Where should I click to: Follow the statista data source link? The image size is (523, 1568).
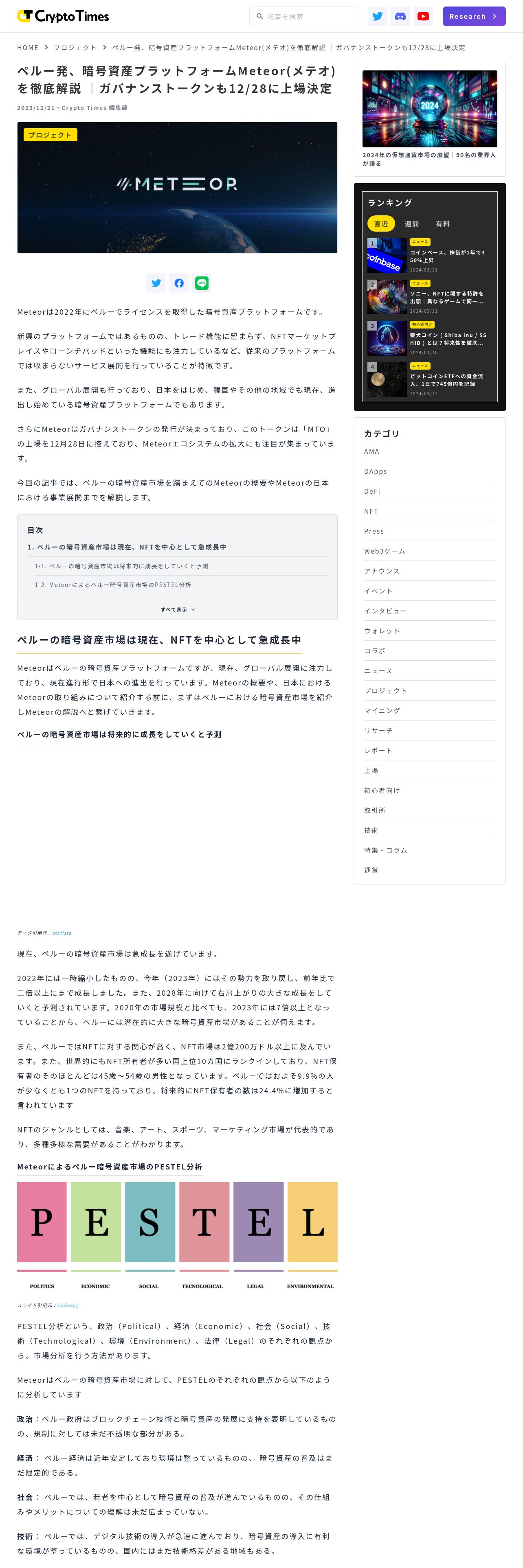[x=62, y=933]
